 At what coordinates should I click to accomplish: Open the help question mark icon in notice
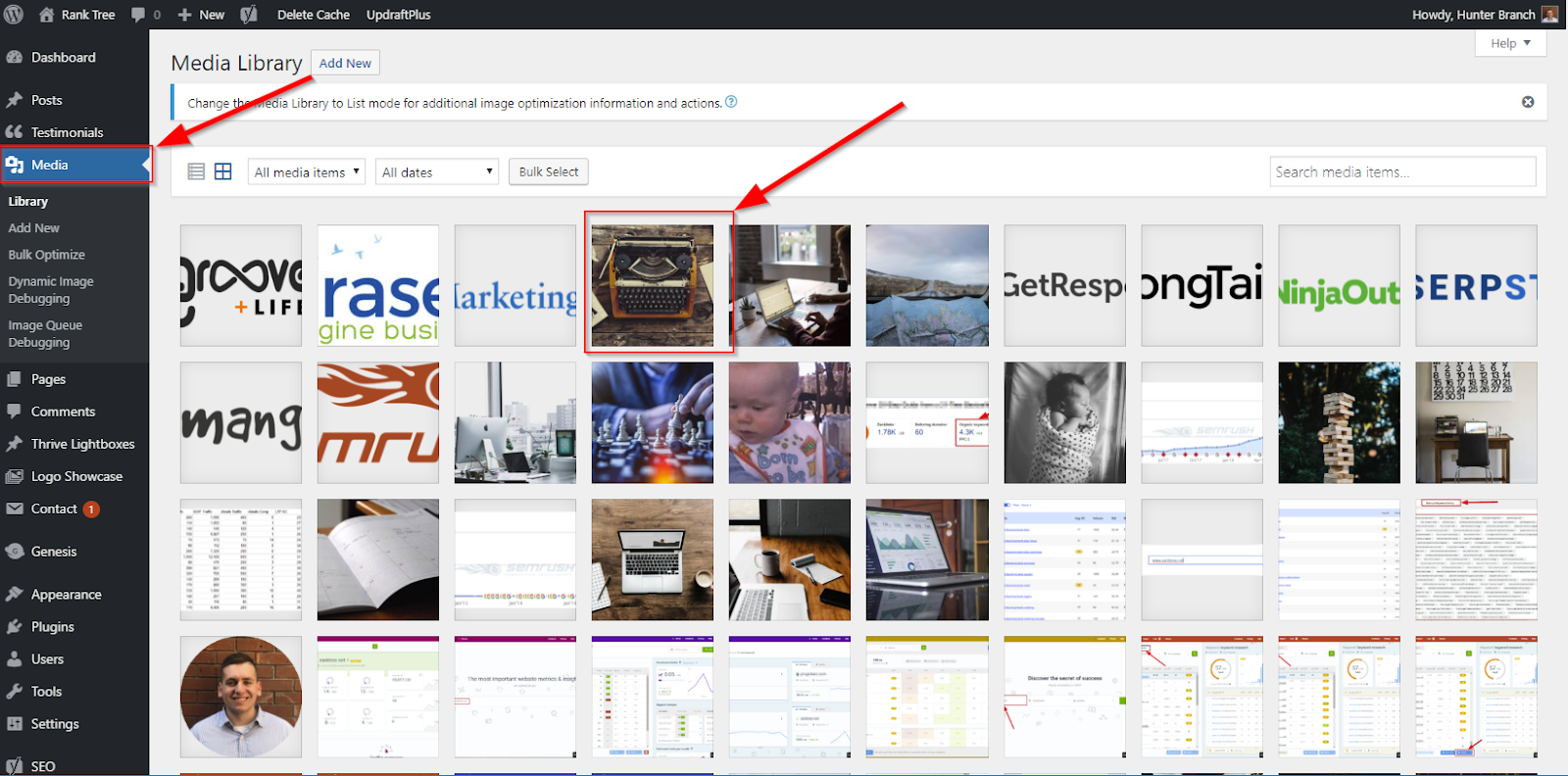[731, 102]
